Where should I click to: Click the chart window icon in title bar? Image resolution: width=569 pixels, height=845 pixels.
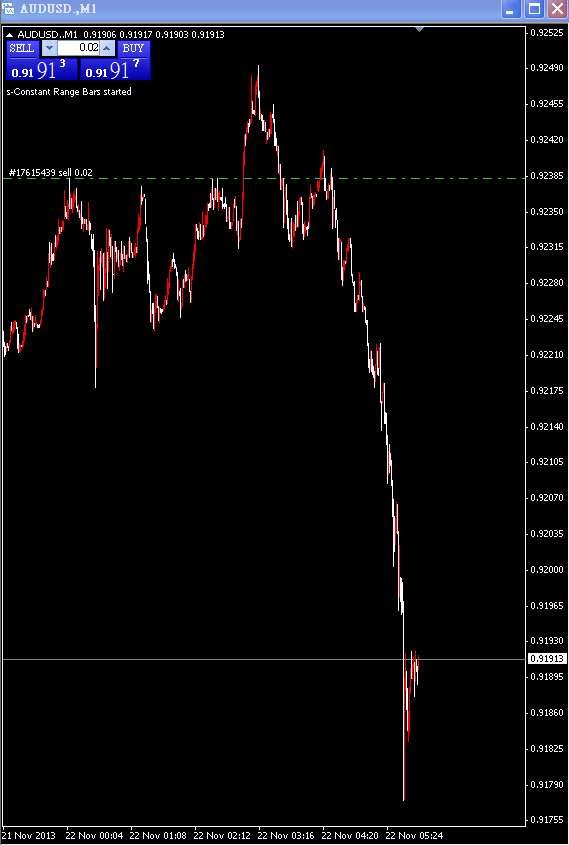[x=9, y=9]
